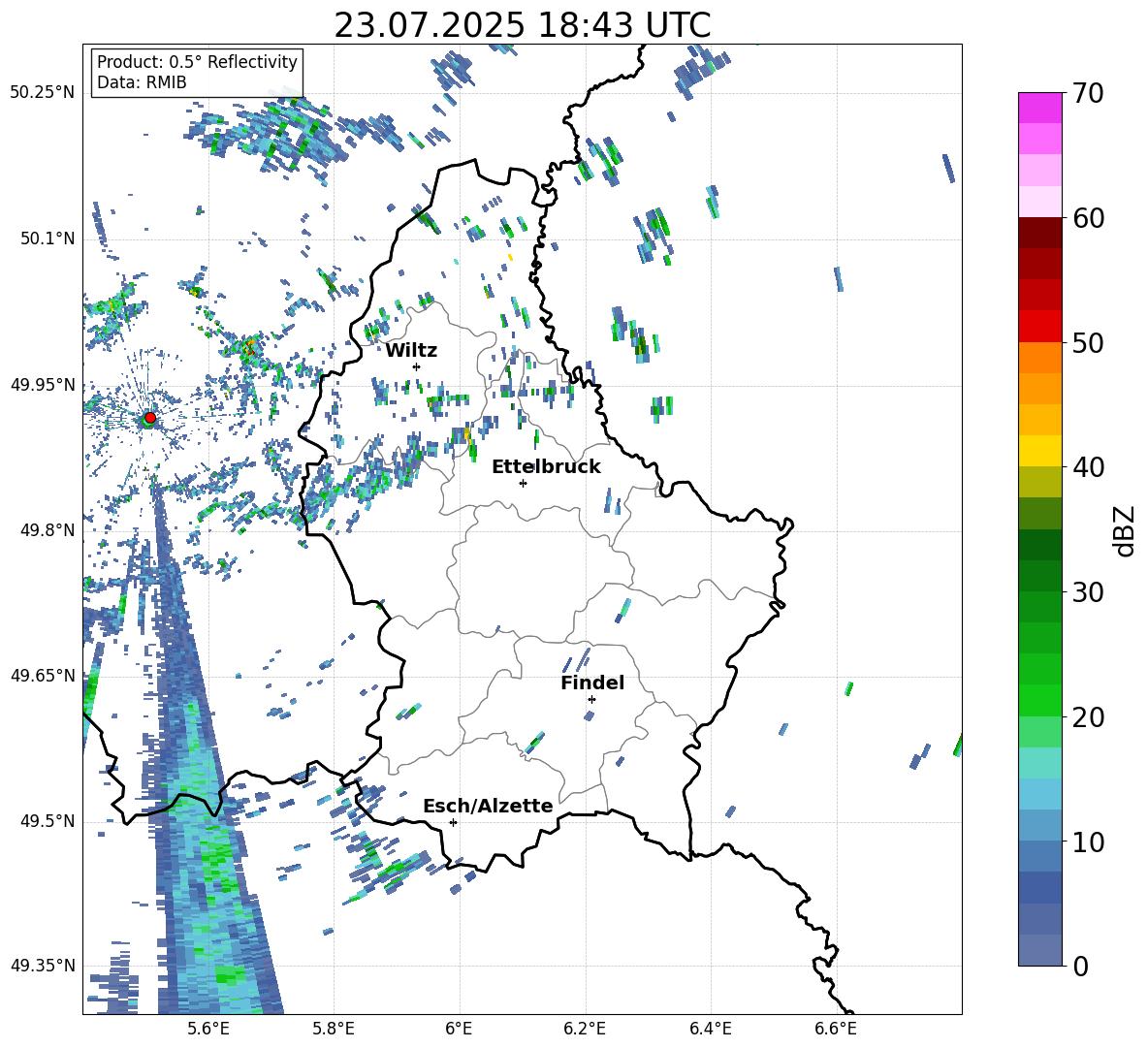
Task: Click the dark red colorbar segment below 60
Action: [x=1039, y=234]
